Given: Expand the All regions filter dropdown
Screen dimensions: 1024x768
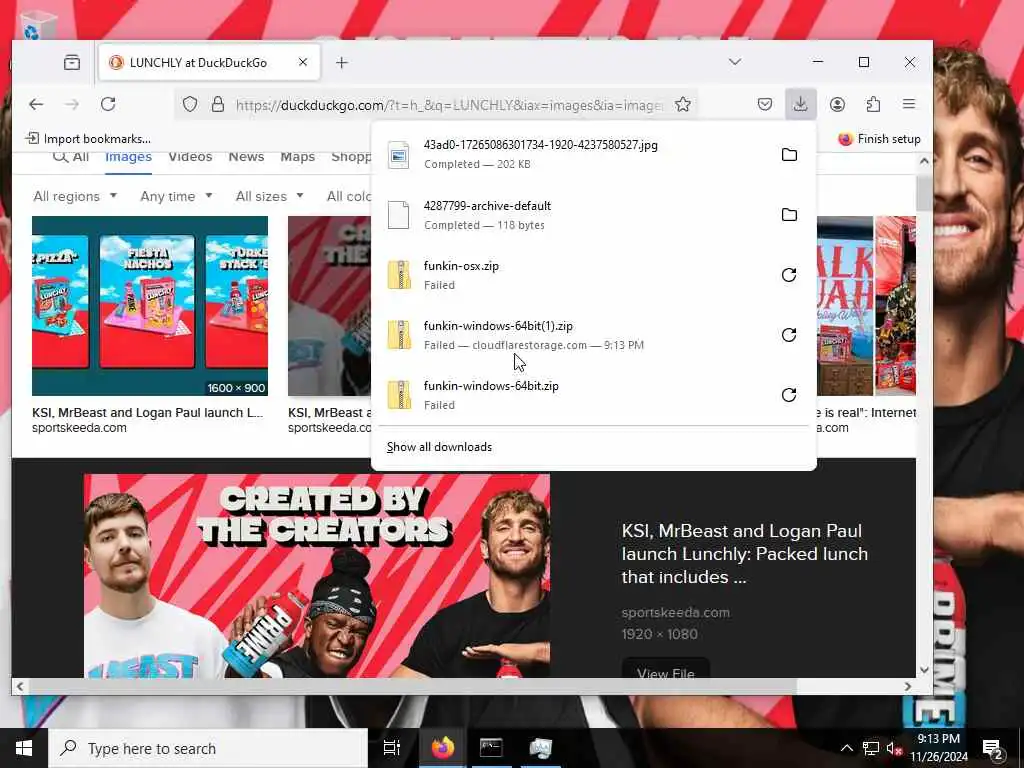Looking at the screenshot, I should (x=75, y=196).
